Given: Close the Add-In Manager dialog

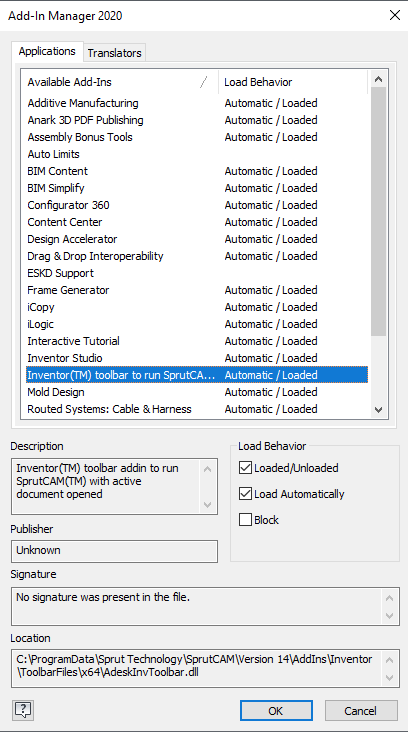Looking at the screenshot, I should coord(394,15).
